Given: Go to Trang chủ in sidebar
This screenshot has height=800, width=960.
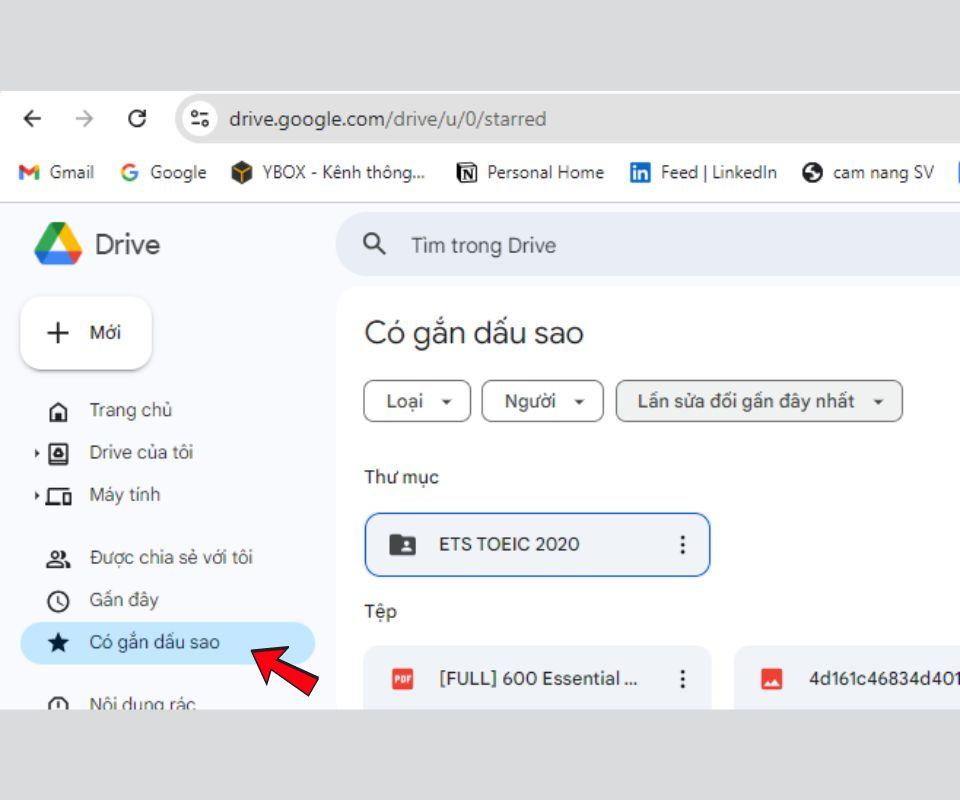Looking at the screenshot, I should click(x=130, y=410).
